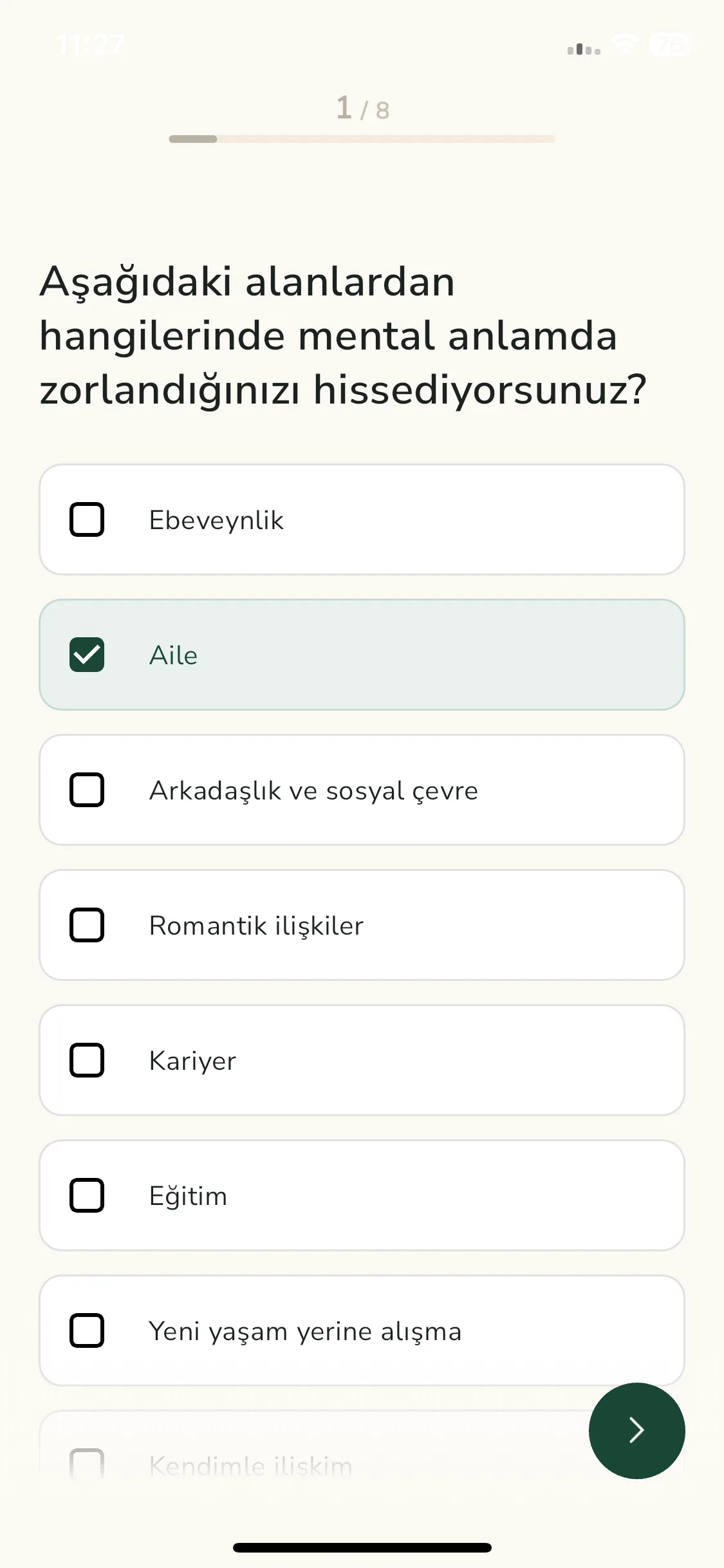Tap the cellular signal icon
The image size is (724, 1568).
(x=584, y=49)
